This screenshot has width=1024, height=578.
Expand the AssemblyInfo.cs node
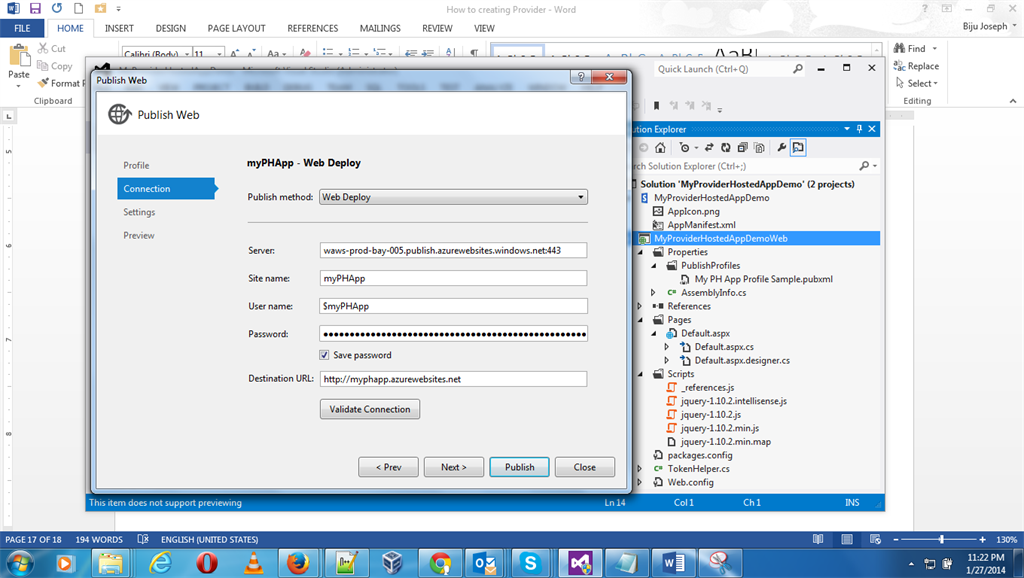654,293
